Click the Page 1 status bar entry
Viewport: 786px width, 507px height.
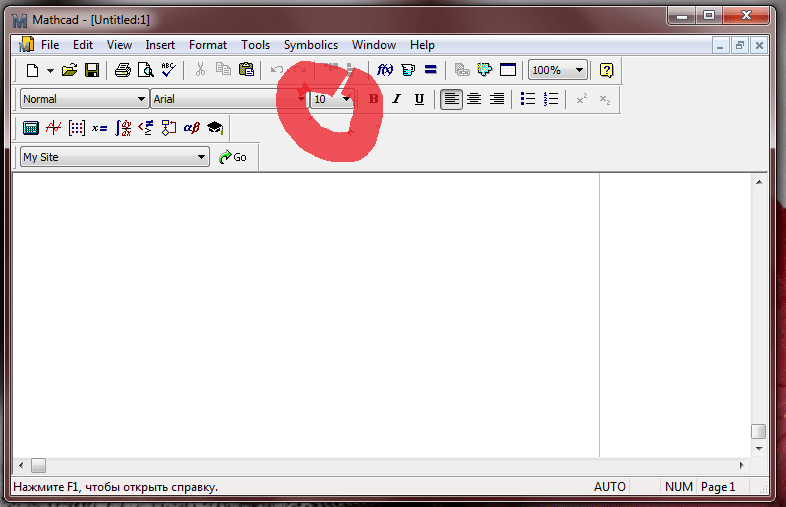click(718, 487)
